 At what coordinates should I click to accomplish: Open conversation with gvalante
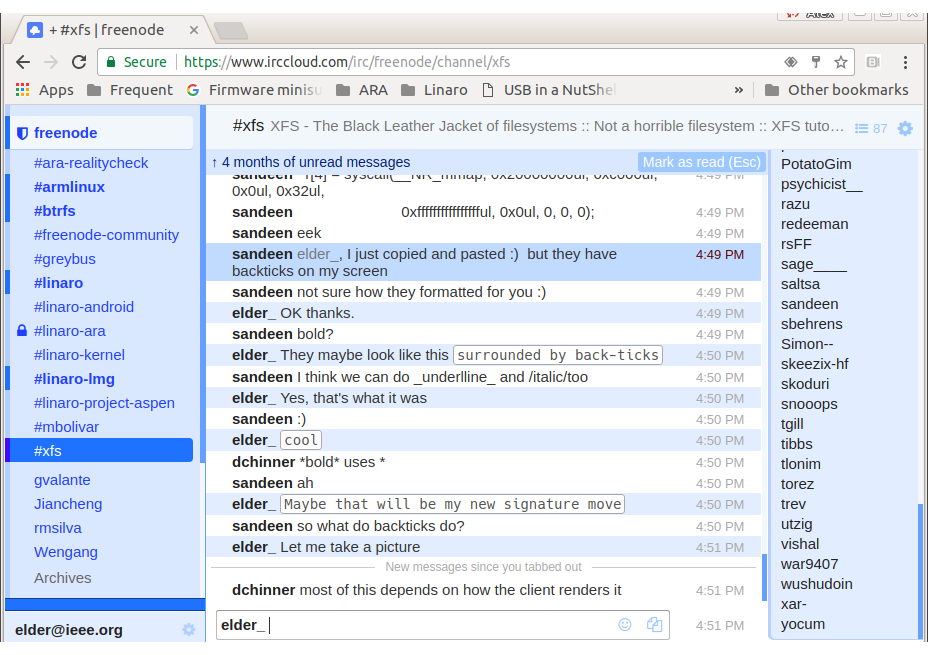click(x=62, y=480)
